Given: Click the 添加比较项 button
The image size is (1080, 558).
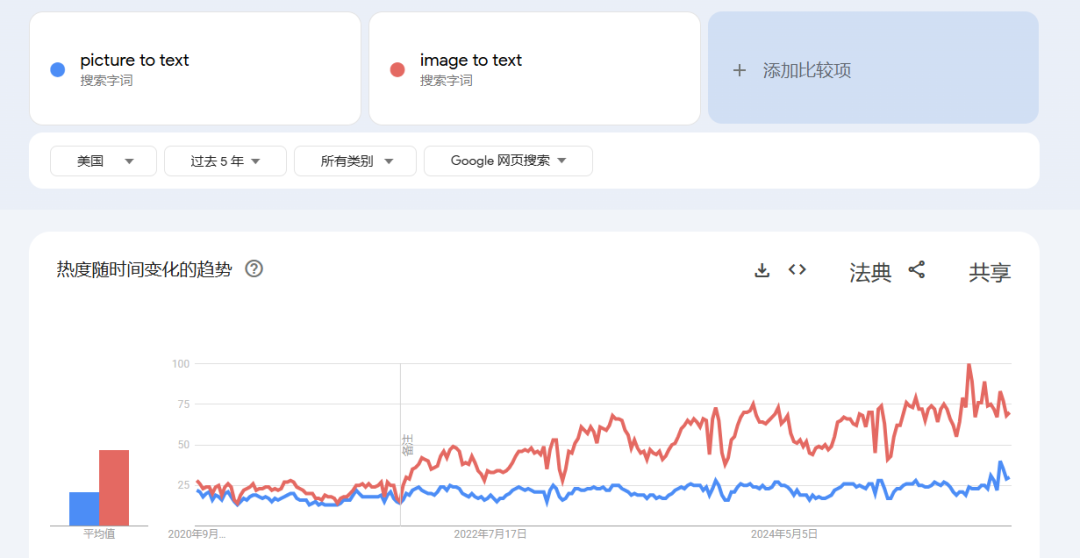Looking at the screenshot, I should (806, 70).
